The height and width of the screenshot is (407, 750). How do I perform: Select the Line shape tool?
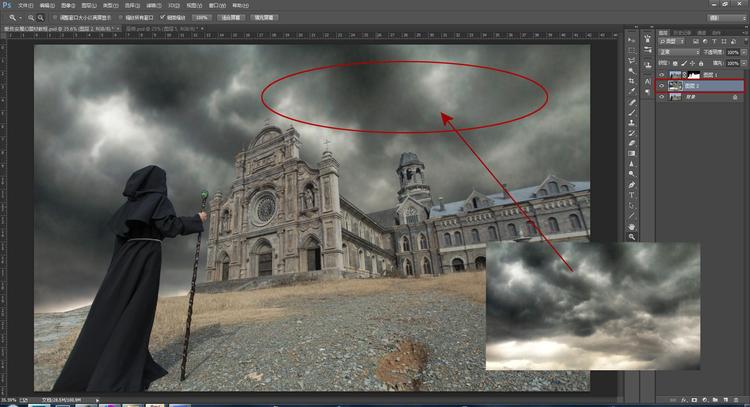(x=632, y=216)
